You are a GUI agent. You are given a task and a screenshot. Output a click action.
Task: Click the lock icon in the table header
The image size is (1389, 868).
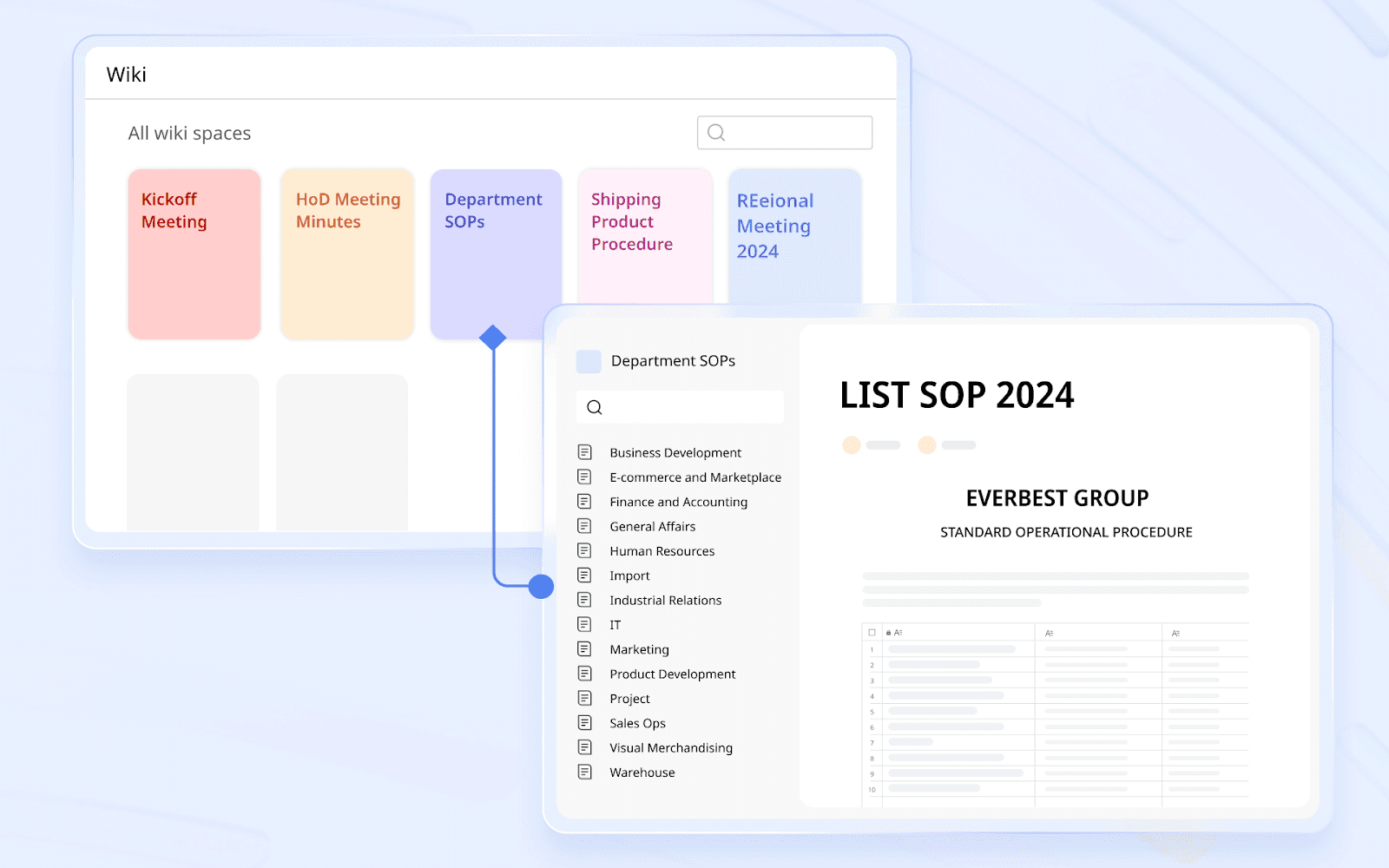887,633
